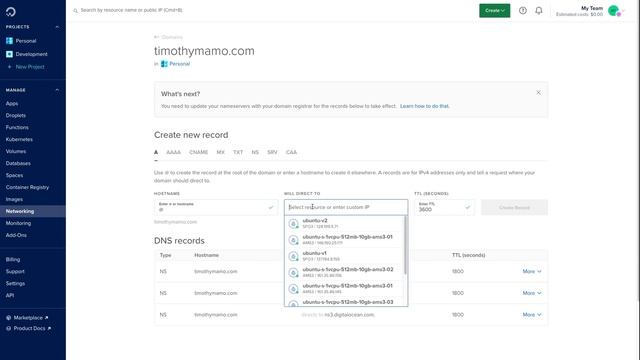Open Product Docs external link
Image resolution: width=640 pixels, height=360 pixels.
click(x=29, y=328)
